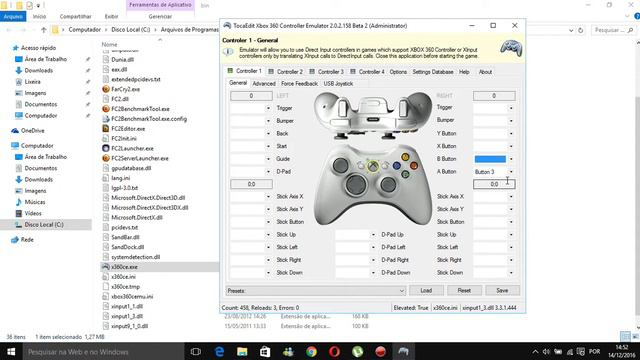This screenshot has width=640, height=360.
Task: Click the Músicas note icon under Computador
Action: pos(19,202)
